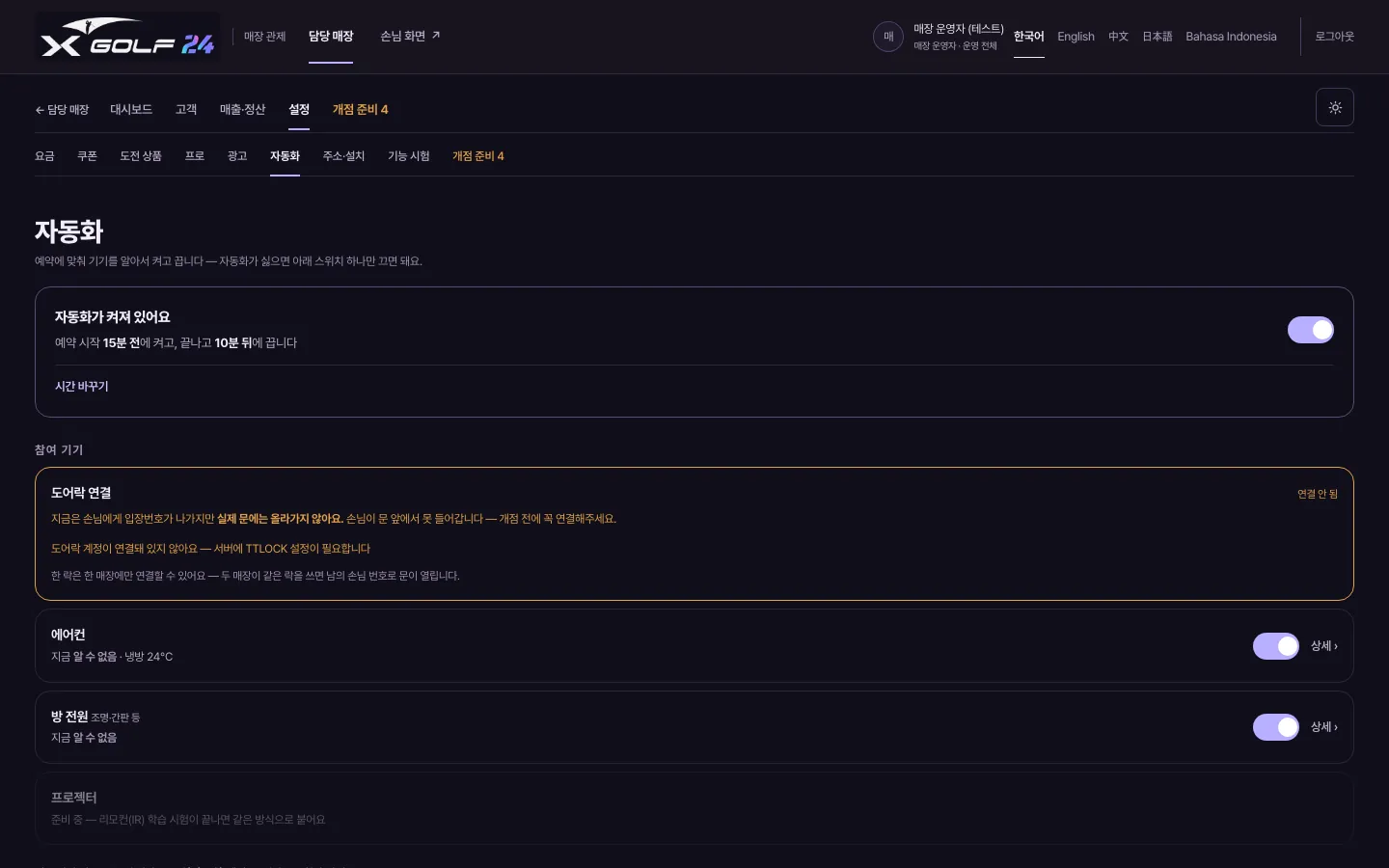Open the 매장 관제 top nav item
This screenshot has width=1389, height=868.
pos(265,37)
